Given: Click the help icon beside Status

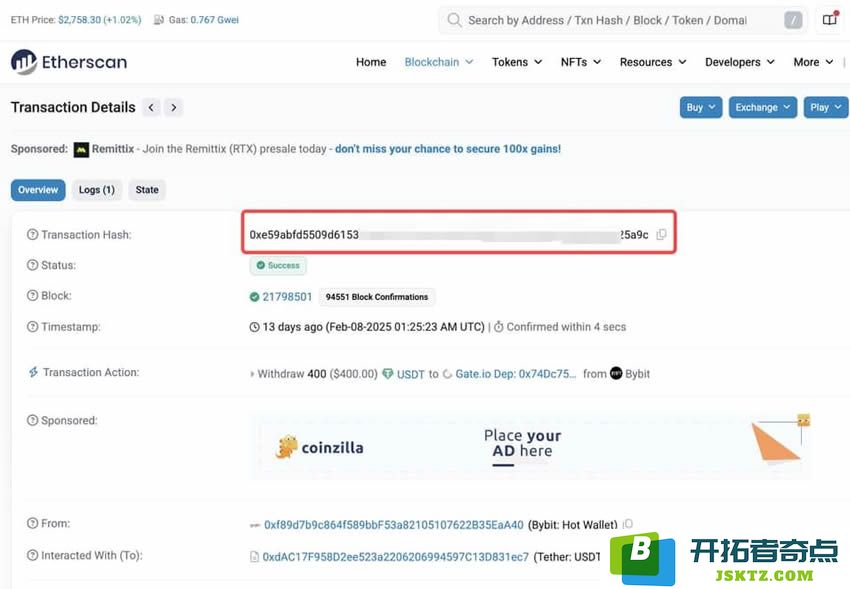Looking at the screenshot, I should [33, 265].
